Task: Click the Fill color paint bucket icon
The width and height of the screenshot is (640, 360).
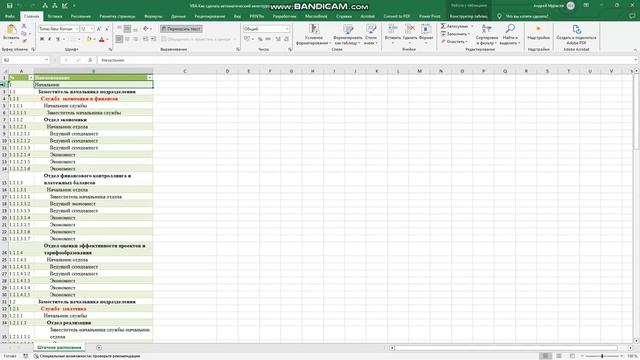Action: 89,39
